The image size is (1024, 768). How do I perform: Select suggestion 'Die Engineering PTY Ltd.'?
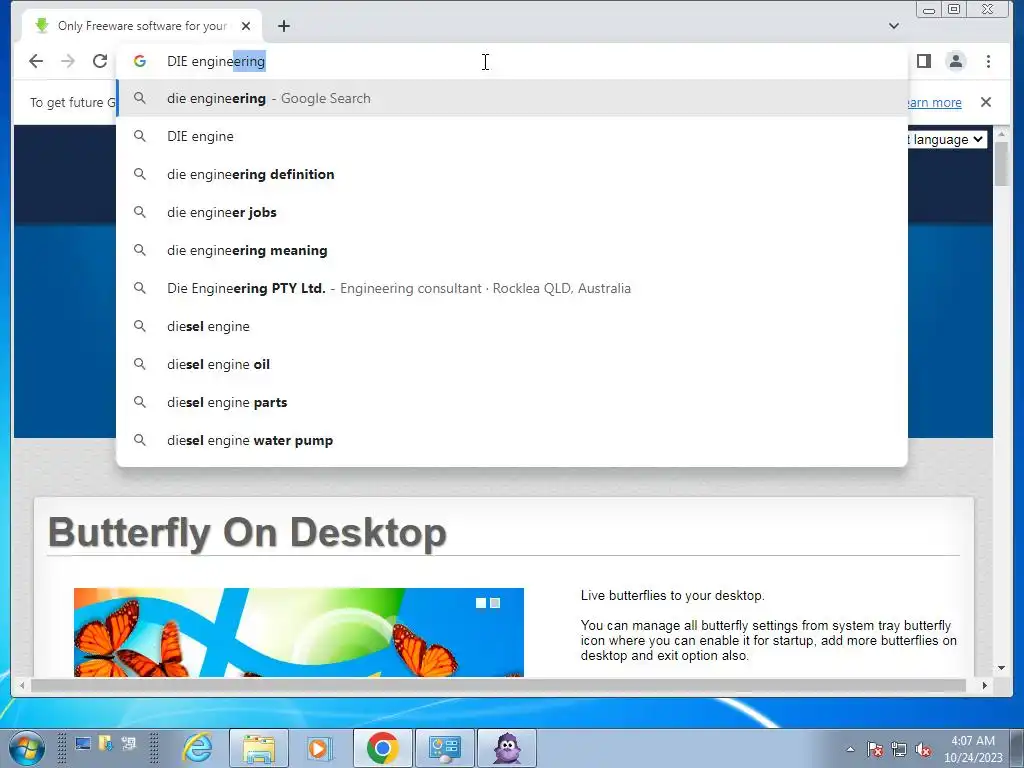point(512,288)
